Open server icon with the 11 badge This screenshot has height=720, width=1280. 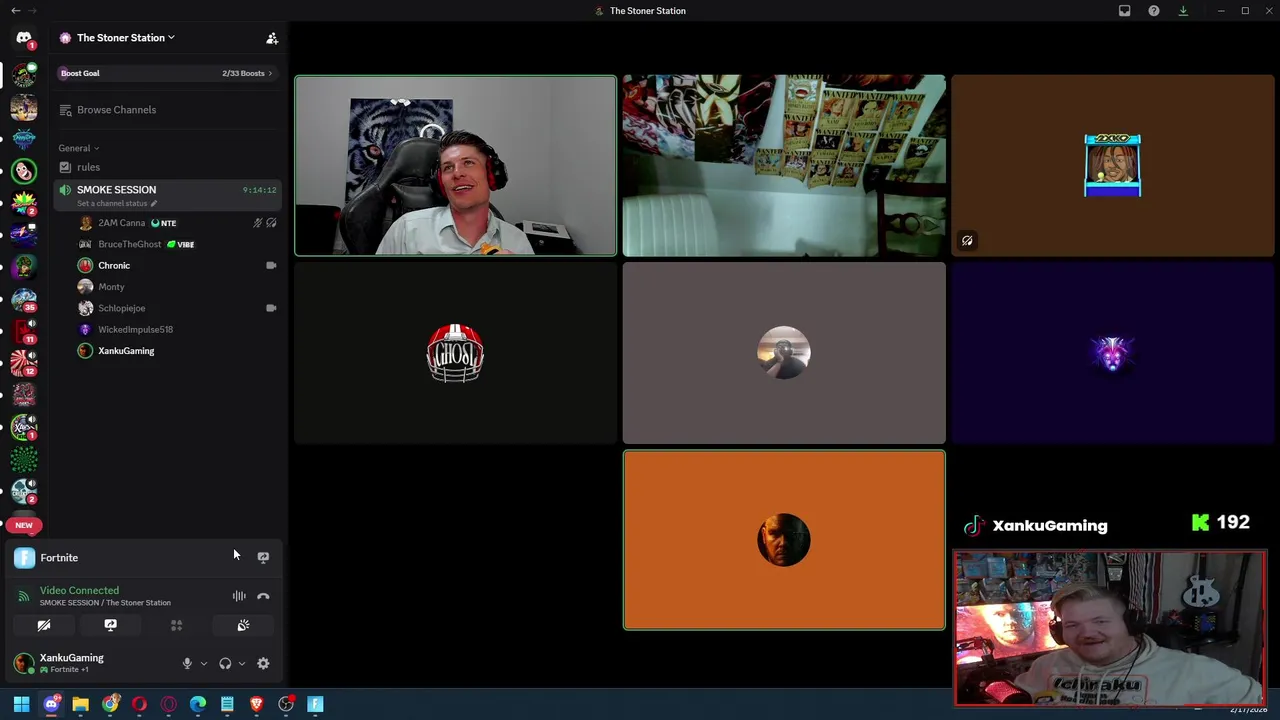[x=24, y=331]
